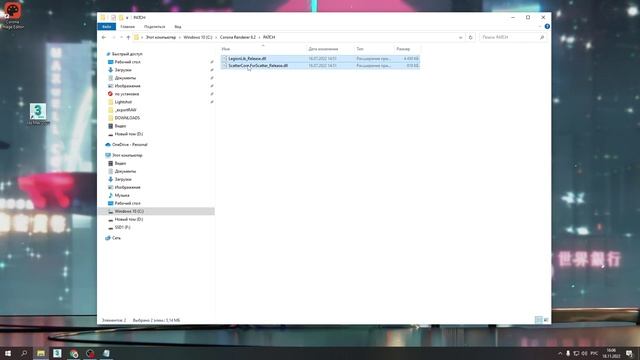Click the file icon of LegionLib_Release.dll
640x360 pixels.
click(x=224, y=58)
